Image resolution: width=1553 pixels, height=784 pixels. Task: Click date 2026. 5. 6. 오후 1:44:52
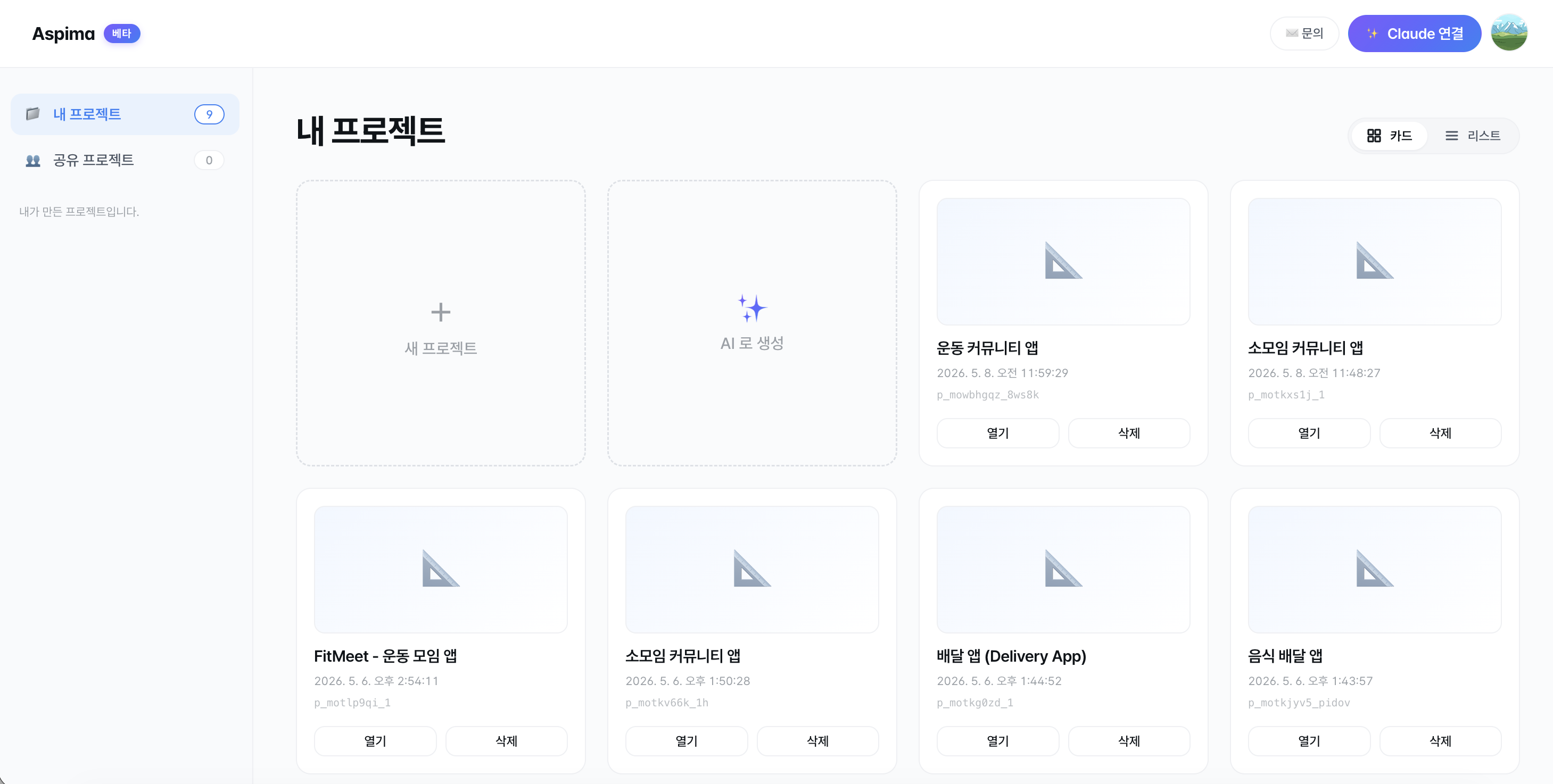(999, 681)
